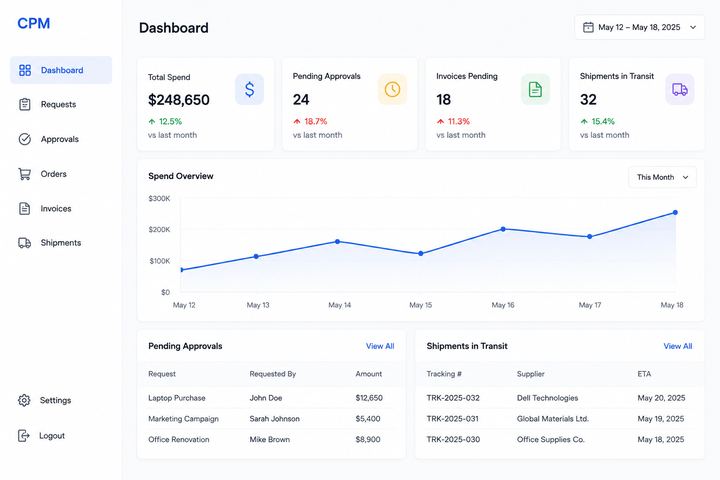Select the May 18 data point on chart
The width and height of the screenshot is (720, 480).
click(x=675, y=213)
